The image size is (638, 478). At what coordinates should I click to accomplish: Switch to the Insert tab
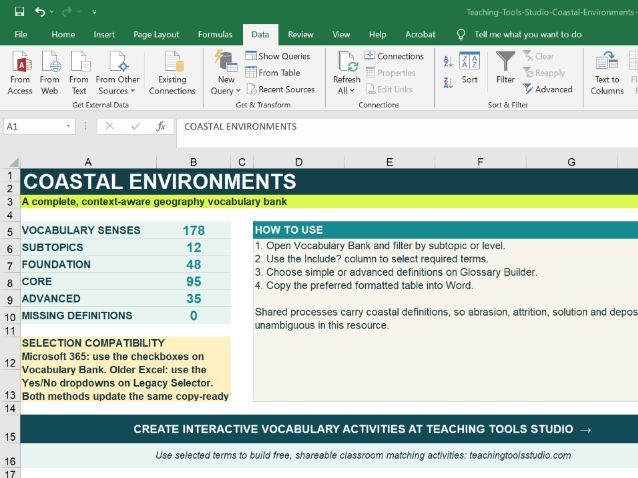(104, 35)
